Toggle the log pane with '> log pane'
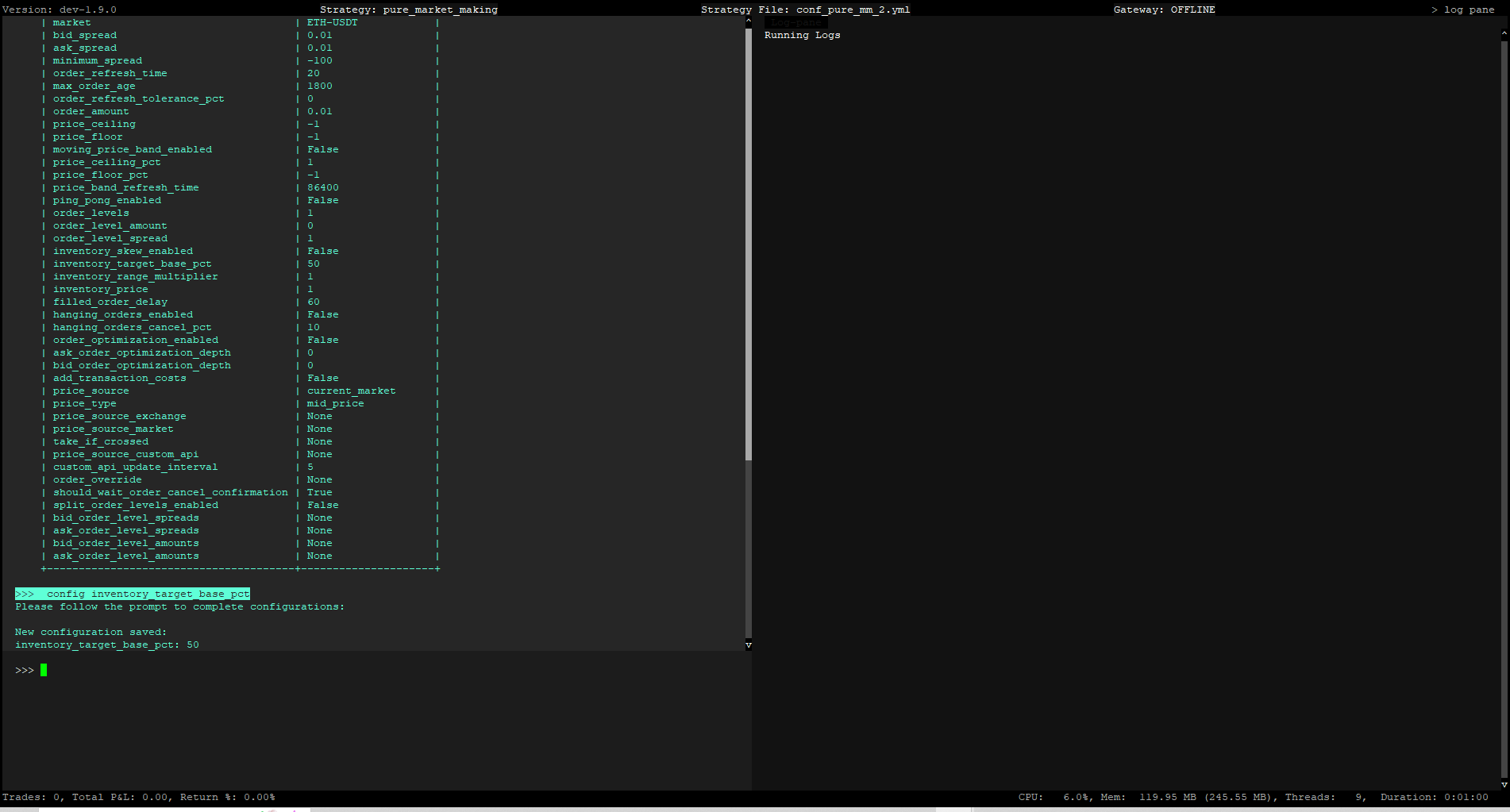The image size is (1510, 812). [1466, 10]
